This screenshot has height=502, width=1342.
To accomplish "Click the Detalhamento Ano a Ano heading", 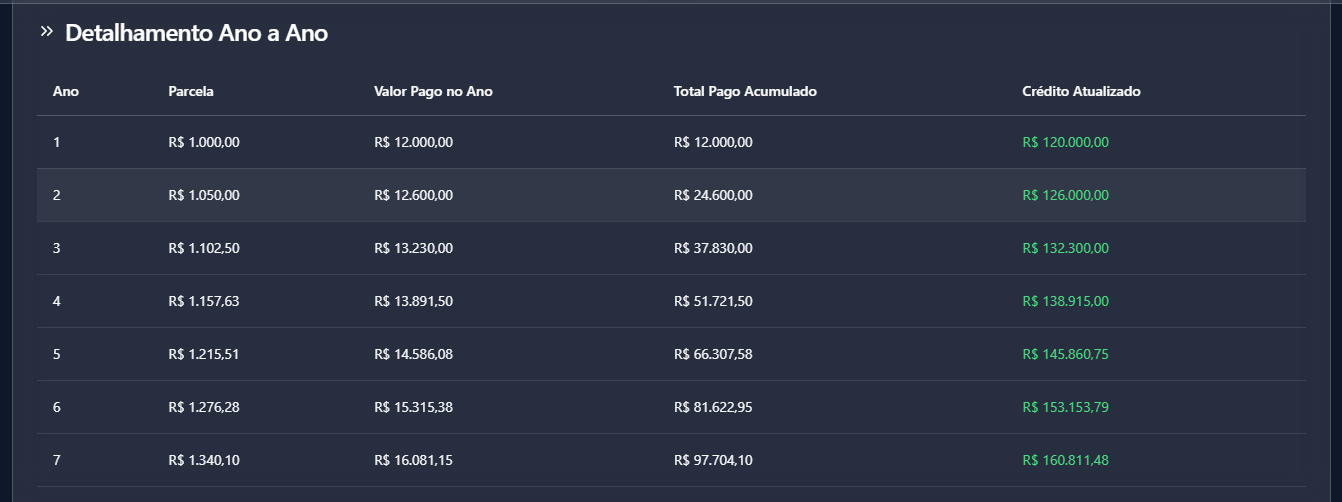I will pos(196,33).
